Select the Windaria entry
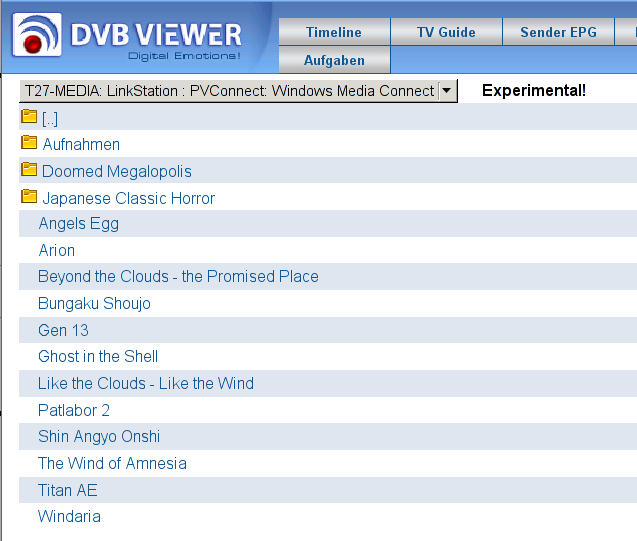Viewport: 637px width, 541px height. point(69,517)
